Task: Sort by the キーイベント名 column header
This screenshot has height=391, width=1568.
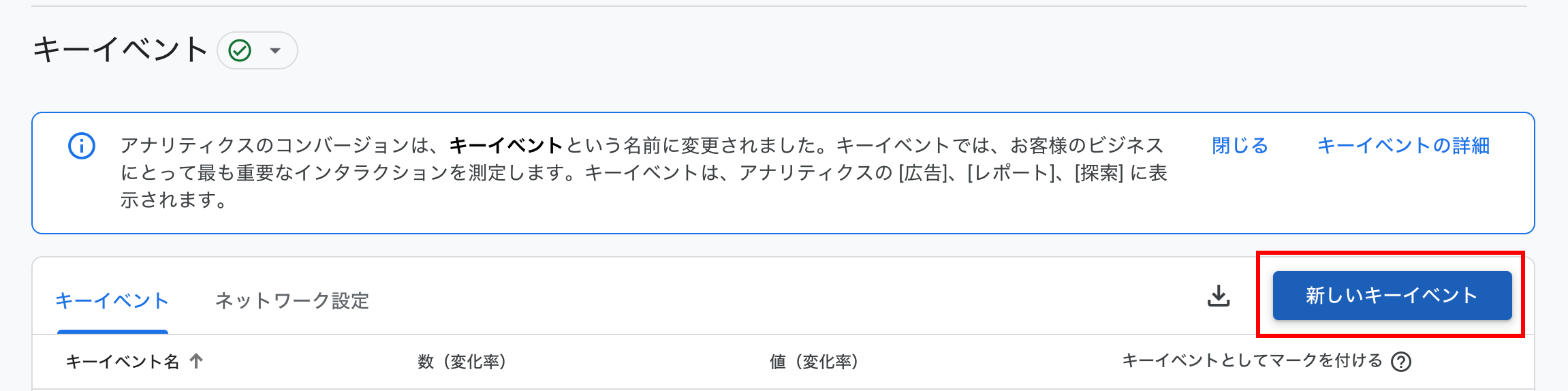Action: click(x=123, y=361)
